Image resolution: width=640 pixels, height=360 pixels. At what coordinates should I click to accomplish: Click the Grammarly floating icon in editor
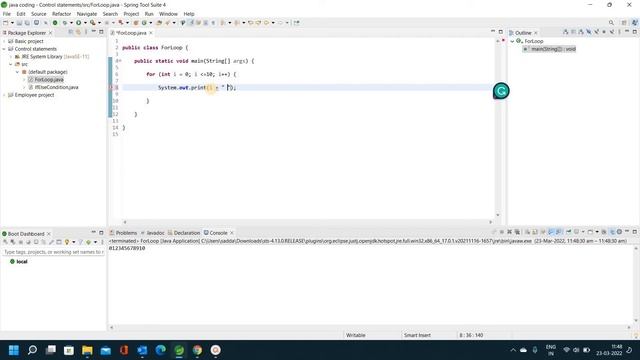click(501, 91)
